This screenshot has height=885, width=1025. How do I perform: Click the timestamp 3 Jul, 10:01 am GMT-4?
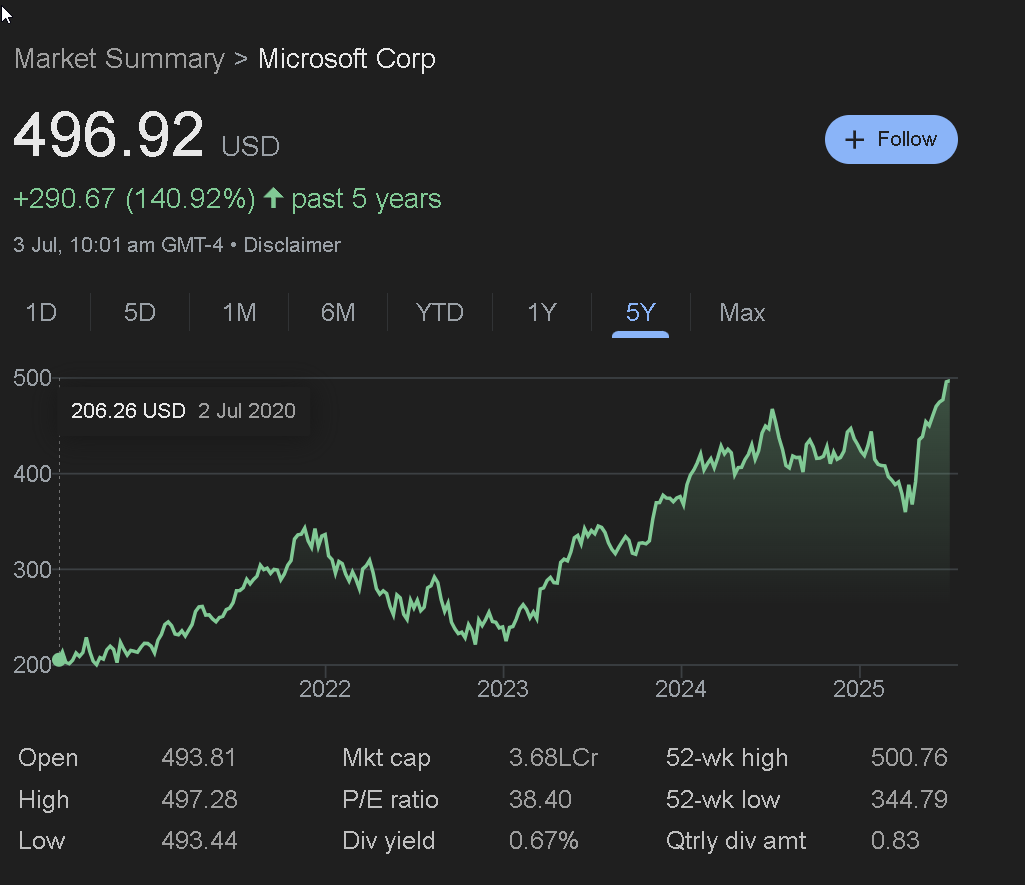point(118,245)
